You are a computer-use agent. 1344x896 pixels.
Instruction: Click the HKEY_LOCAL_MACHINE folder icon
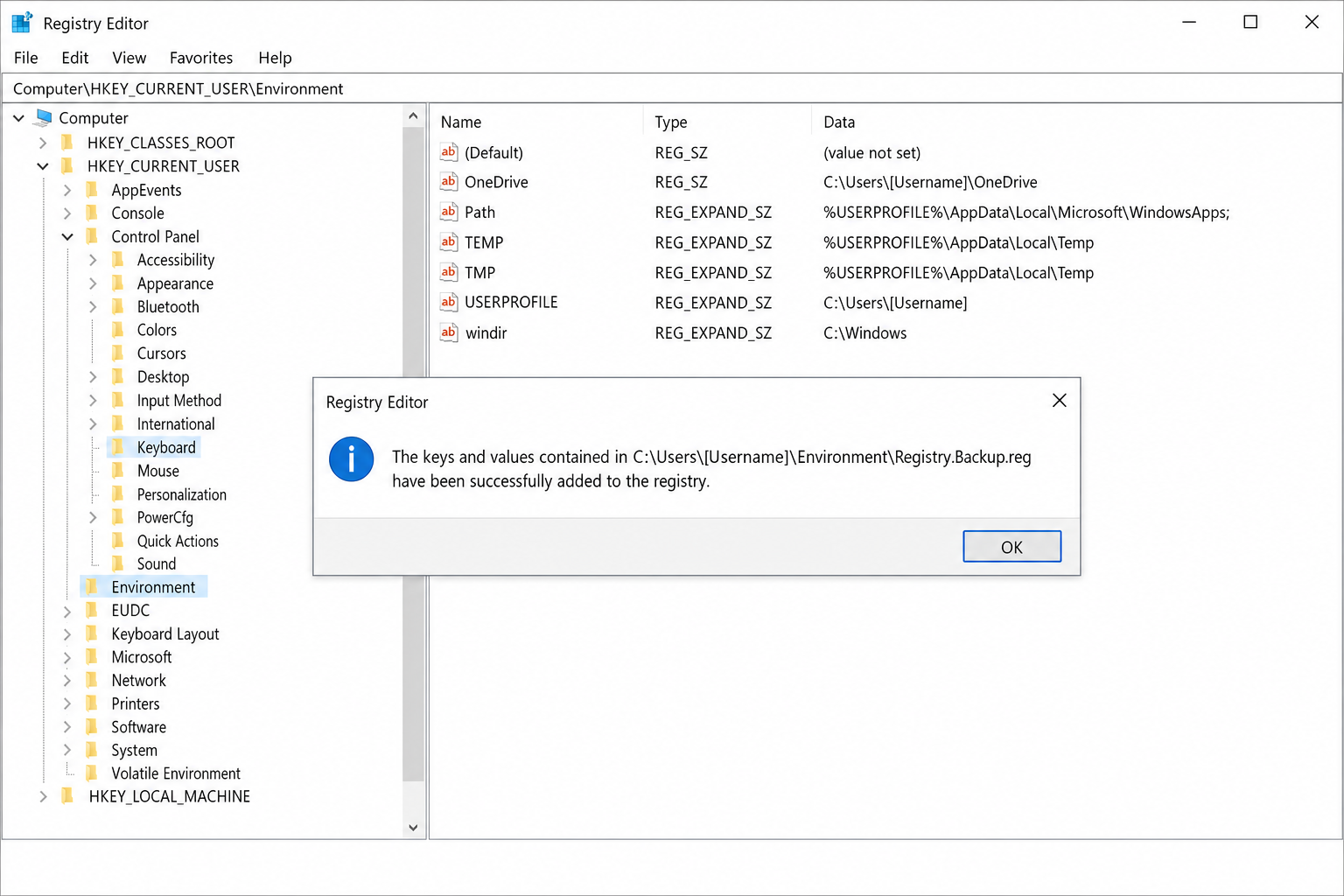coord(67,796)
